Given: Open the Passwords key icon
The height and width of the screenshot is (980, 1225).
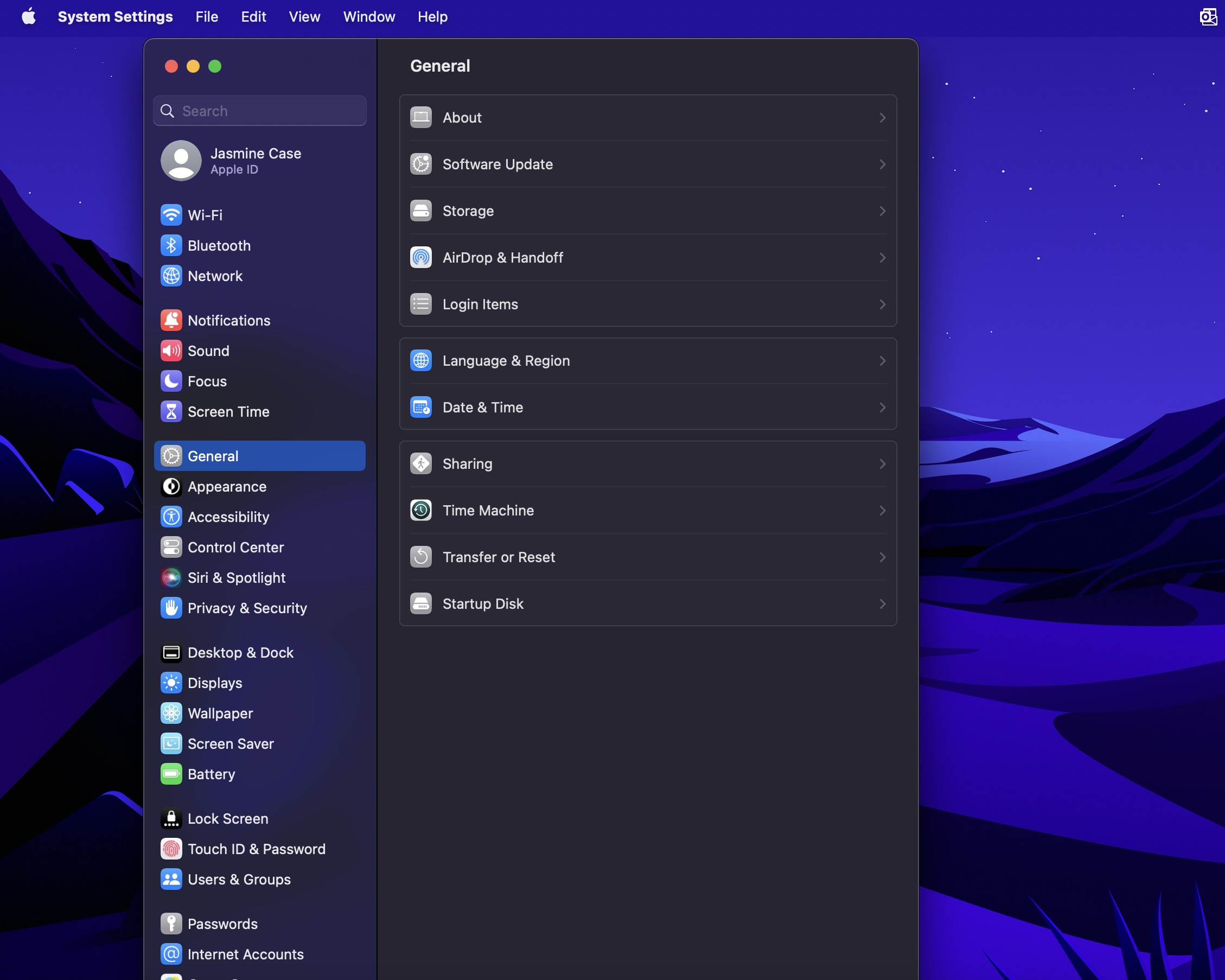Looking at the screenshot, I should [171, 924].
